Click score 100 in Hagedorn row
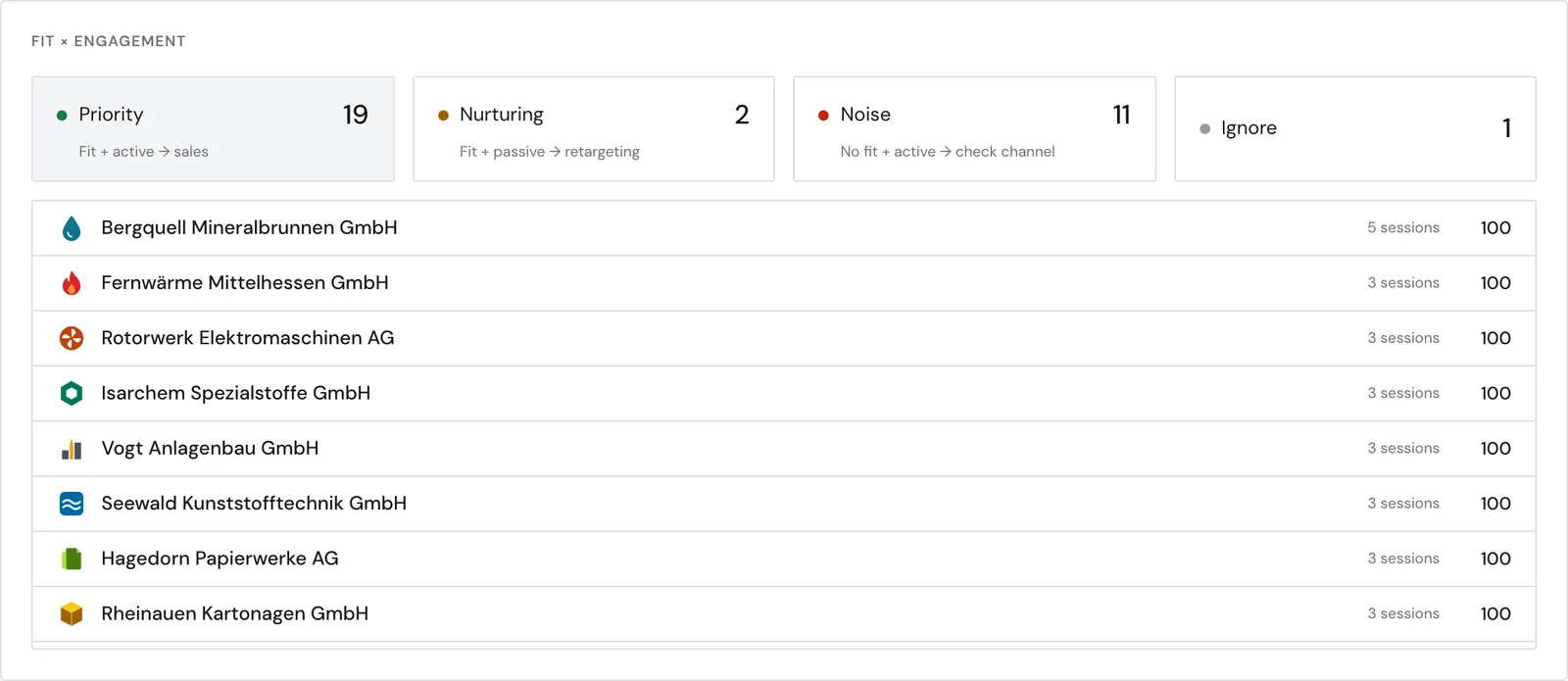The image size is (1568, 681). pos(1495,558)
